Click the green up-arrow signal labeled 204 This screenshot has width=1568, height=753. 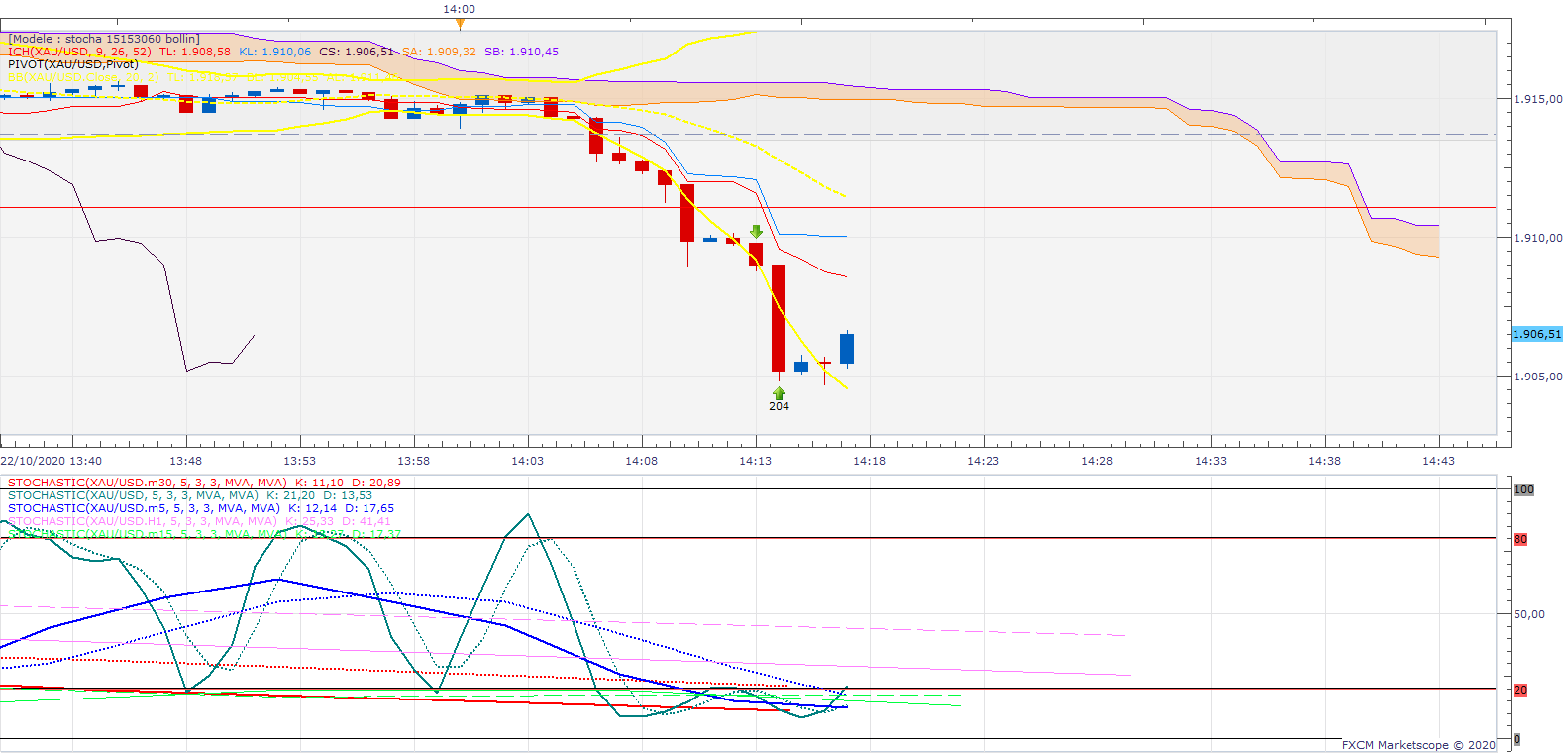coord(779,393)
